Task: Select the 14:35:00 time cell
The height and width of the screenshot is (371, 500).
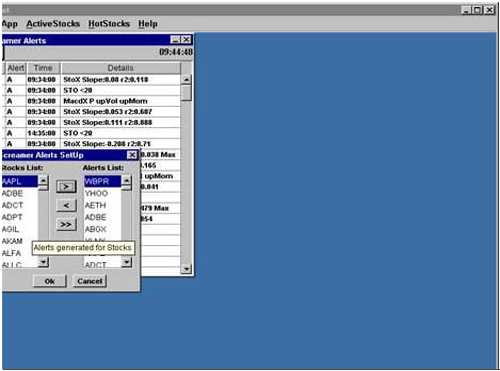Action: pyautogui.click(x=42, y=133)
